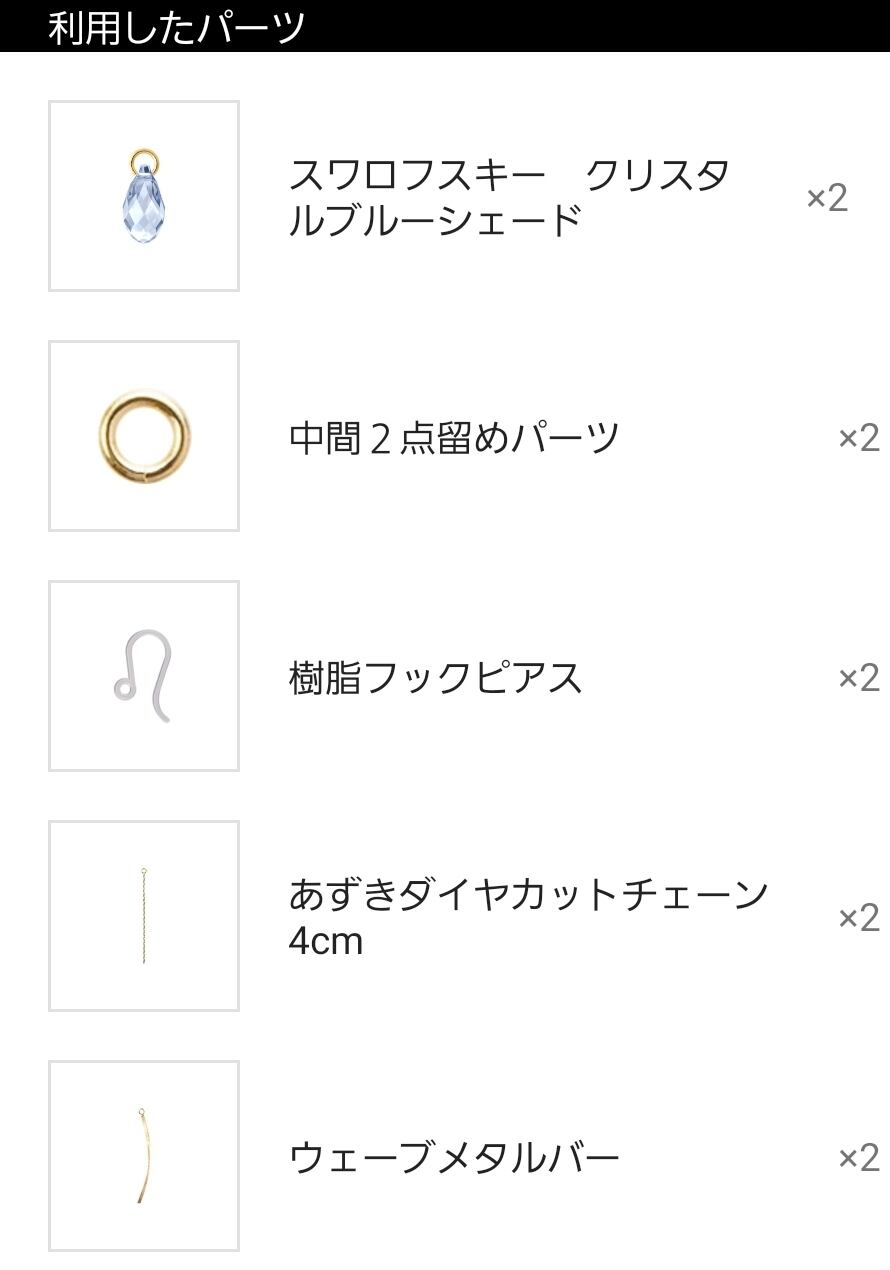Select the 樹脂フックピアス item name
Viewport: 890px width, 1270px height.
tap(435, 678)
